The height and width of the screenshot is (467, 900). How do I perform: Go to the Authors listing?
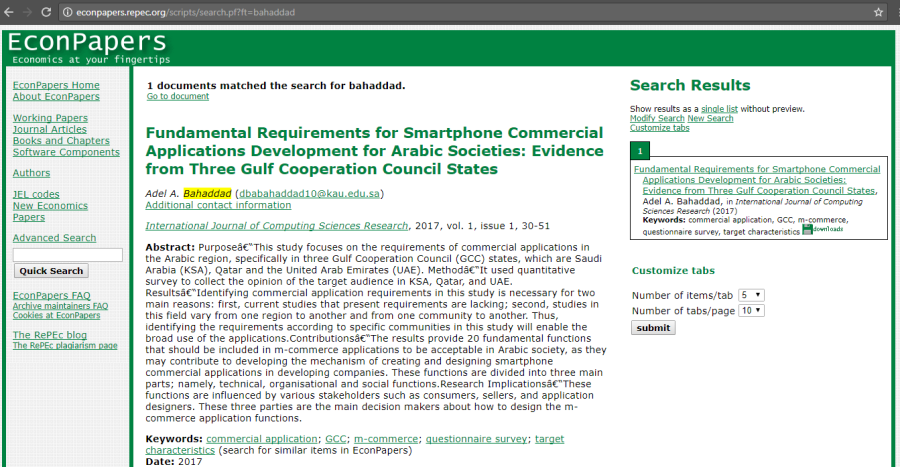tap(32, 173)
